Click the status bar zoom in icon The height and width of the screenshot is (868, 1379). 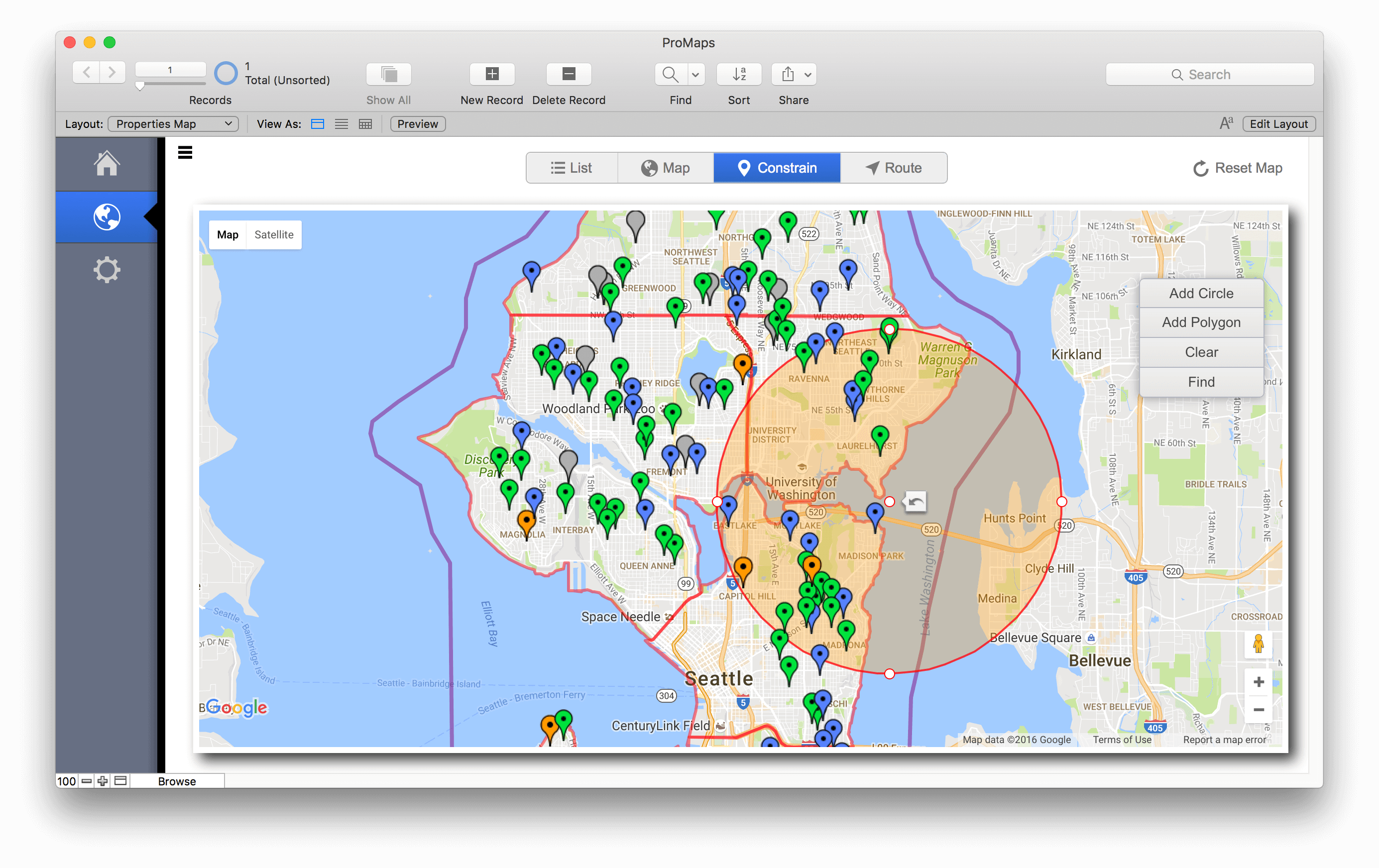click(x=103, y=781)
